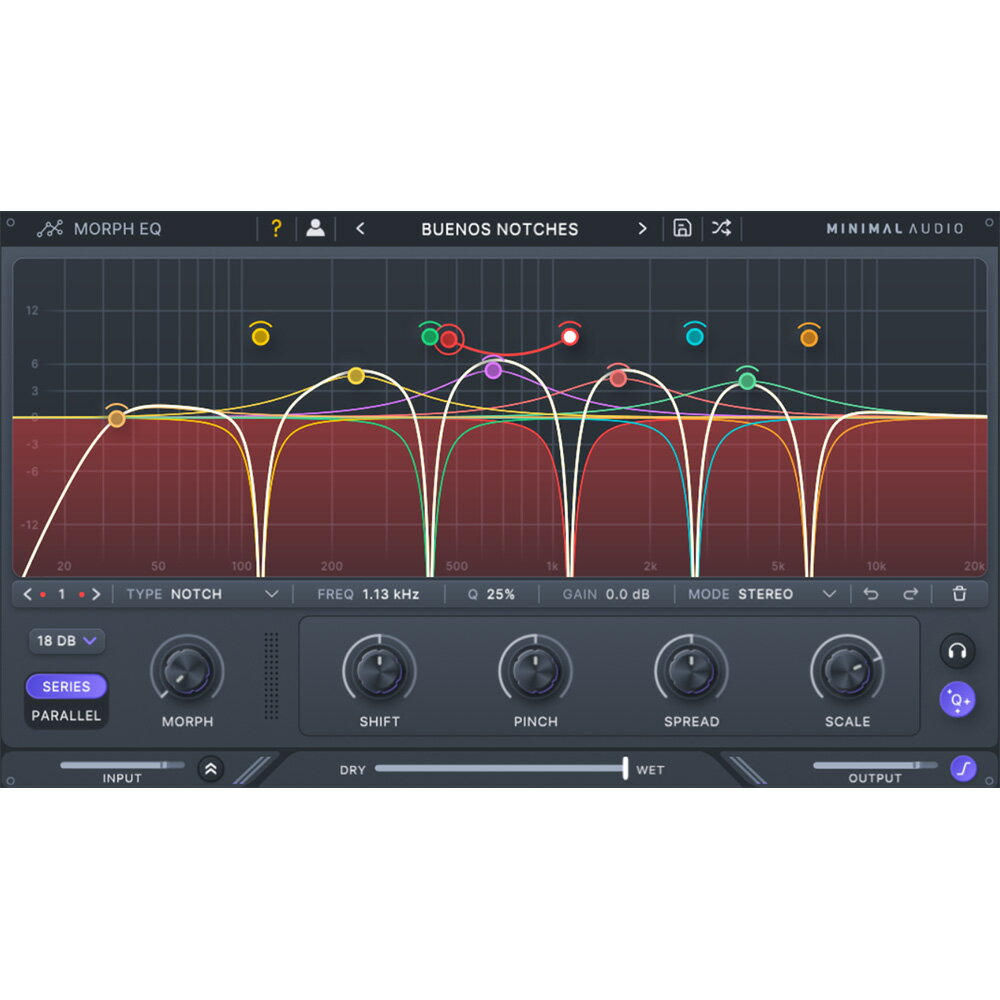Screen dimensions: 1000x1000
Task: Click the dotted drag handle beside Morph
Action: [271, 676]
